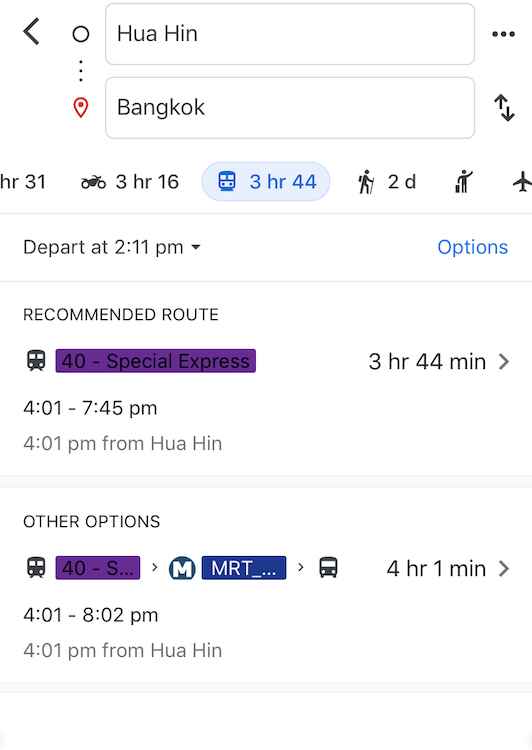Screen dimensions: 532x750
Task: Expand the 4 hr 1 min route chevron
Action: [x=503, y=569]
